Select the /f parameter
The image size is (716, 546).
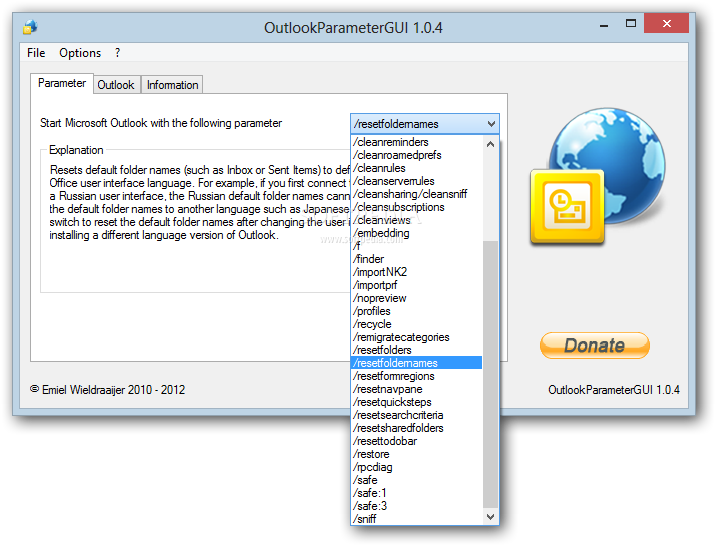pyautogui.click(x=416, y=246)
